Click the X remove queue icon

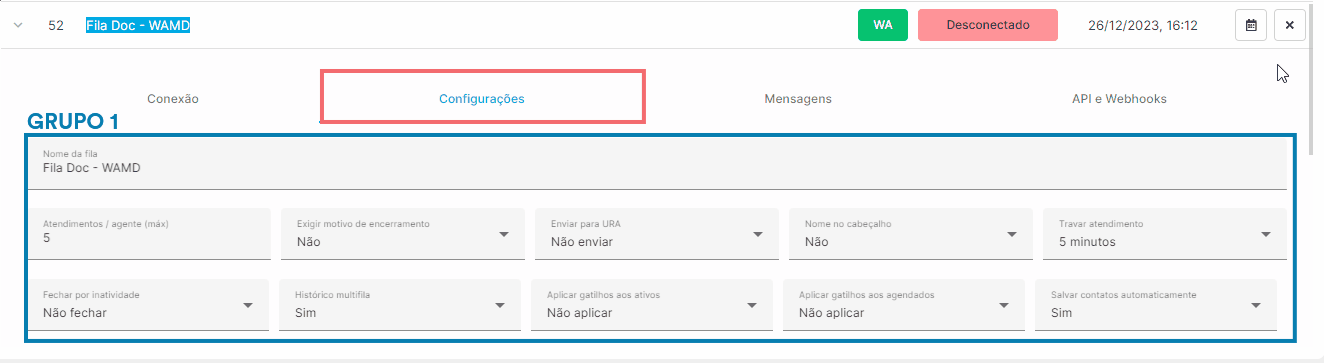click(x=1289, y=25)
